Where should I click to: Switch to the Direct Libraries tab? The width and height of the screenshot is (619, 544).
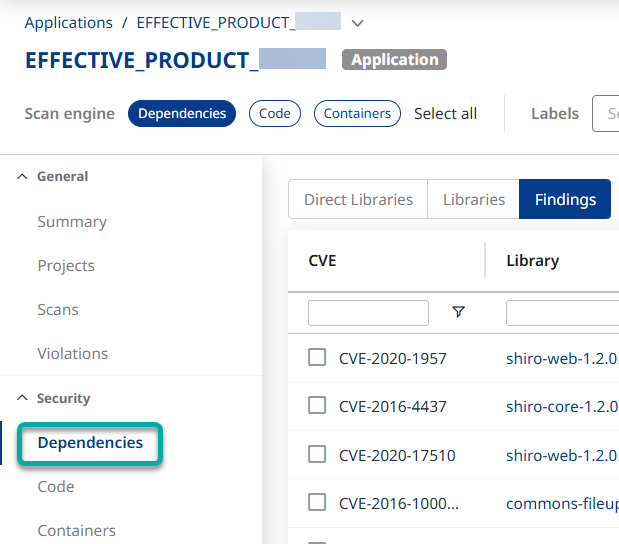(x=358, y=200)
